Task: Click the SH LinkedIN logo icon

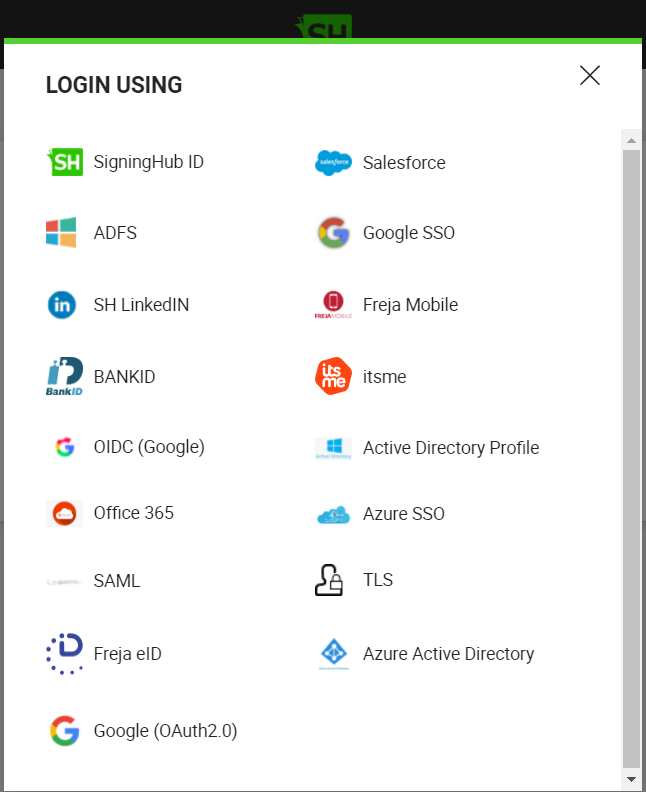Action: point(62,305)
